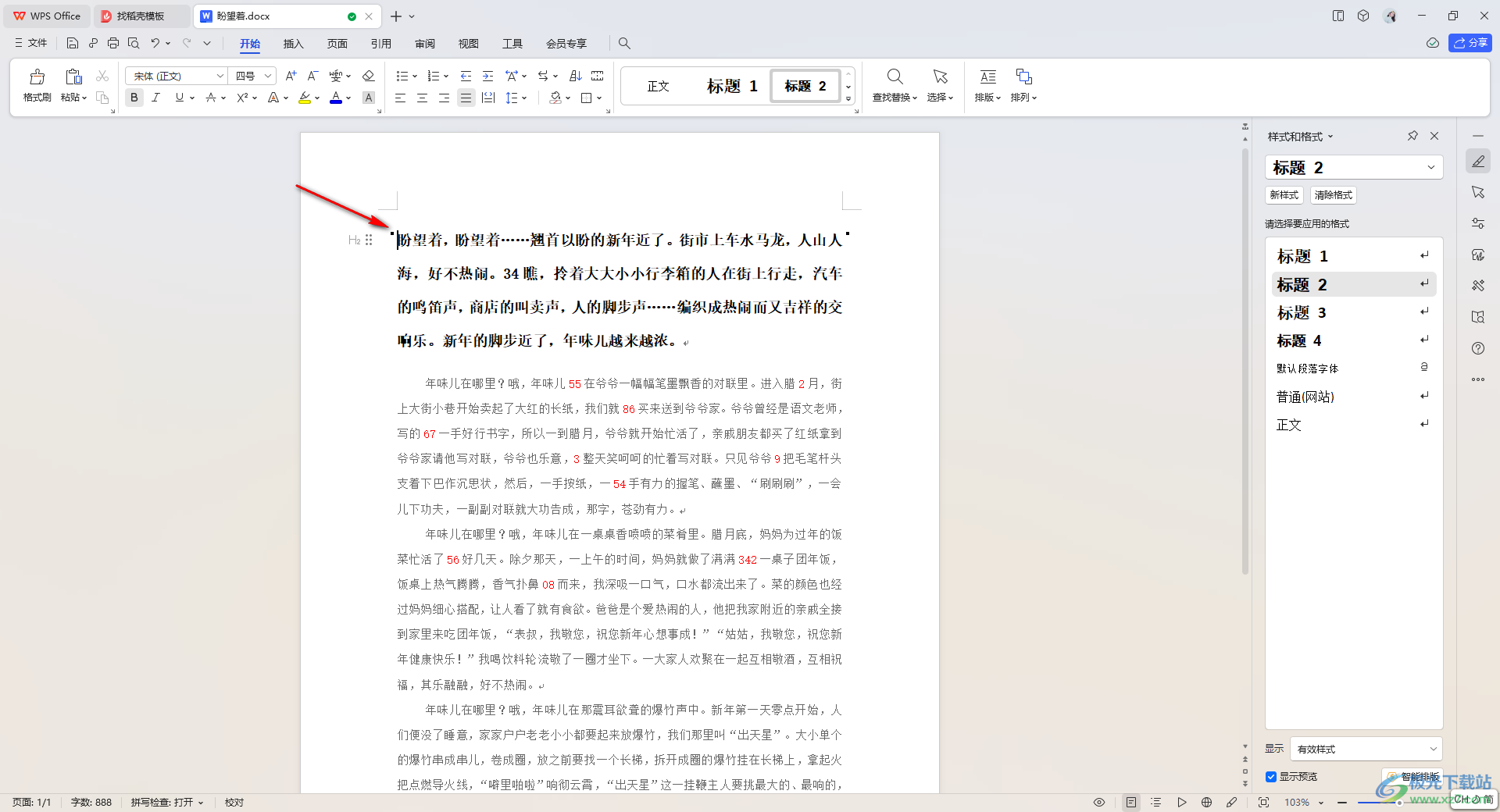1500x812 pixels.
Task: Apply the 标题 1 style from ribbon gallery
Action: click(732, 86)
